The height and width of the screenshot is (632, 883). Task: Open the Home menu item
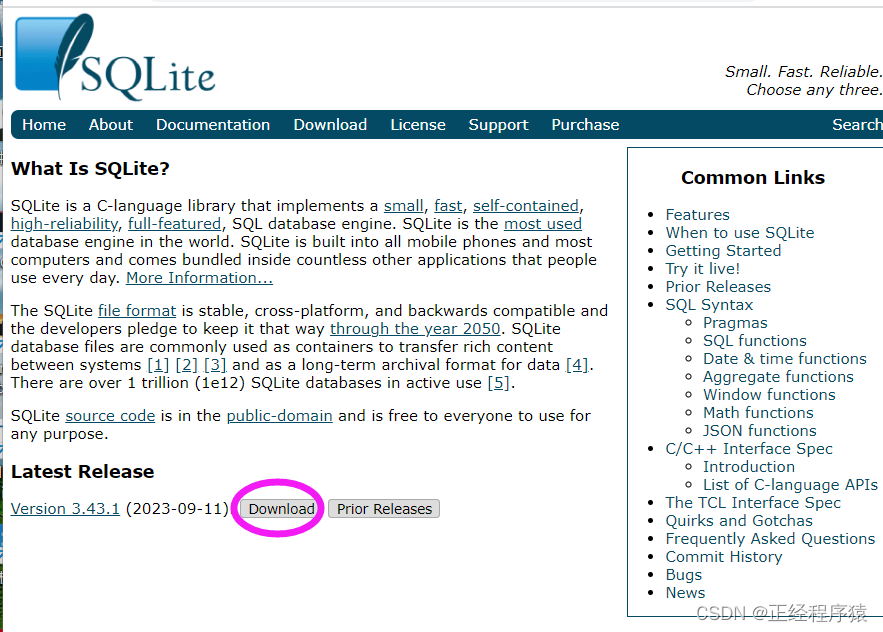click(44, 124)
